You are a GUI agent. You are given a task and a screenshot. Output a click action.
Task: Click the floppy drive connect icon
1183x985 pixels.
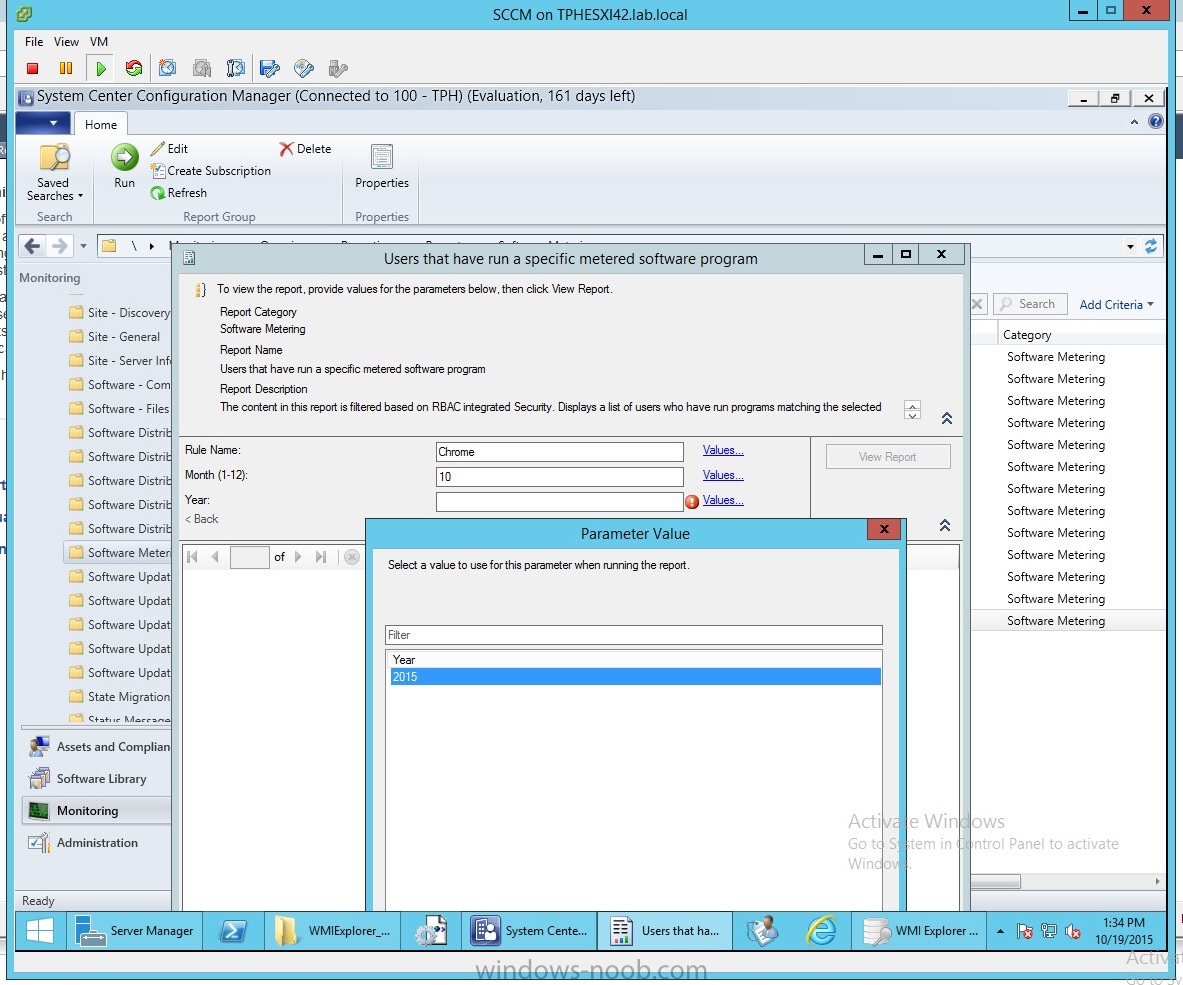[x=269, y=69]
